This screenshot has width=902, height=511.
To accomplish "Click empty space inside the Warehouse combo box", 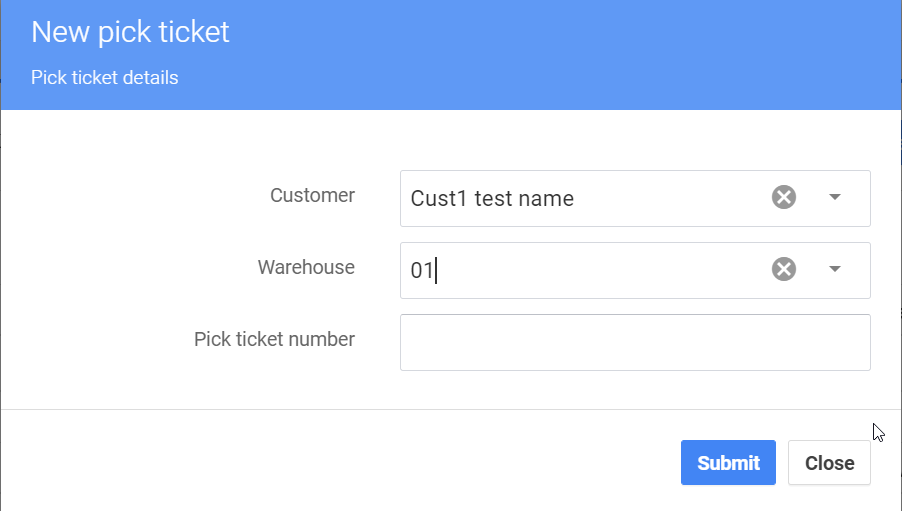I will 600,270.
